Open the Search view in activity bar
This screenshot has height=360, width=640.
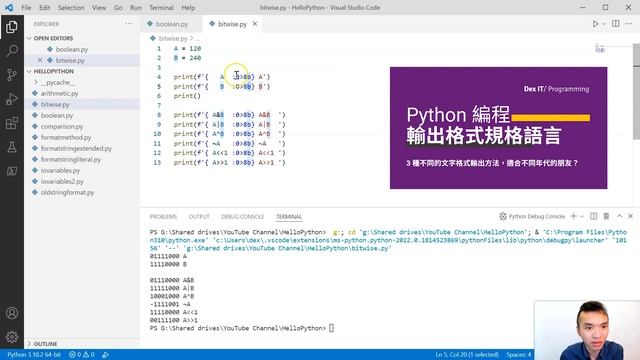pyautogui.click(x=12, y=51)
